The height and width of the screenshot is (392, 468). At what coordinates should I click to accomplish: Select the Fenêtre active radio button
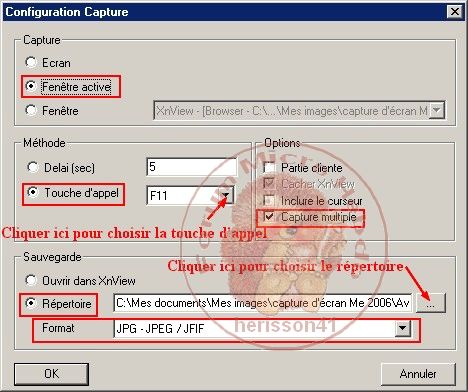click(x=31, y=86)
